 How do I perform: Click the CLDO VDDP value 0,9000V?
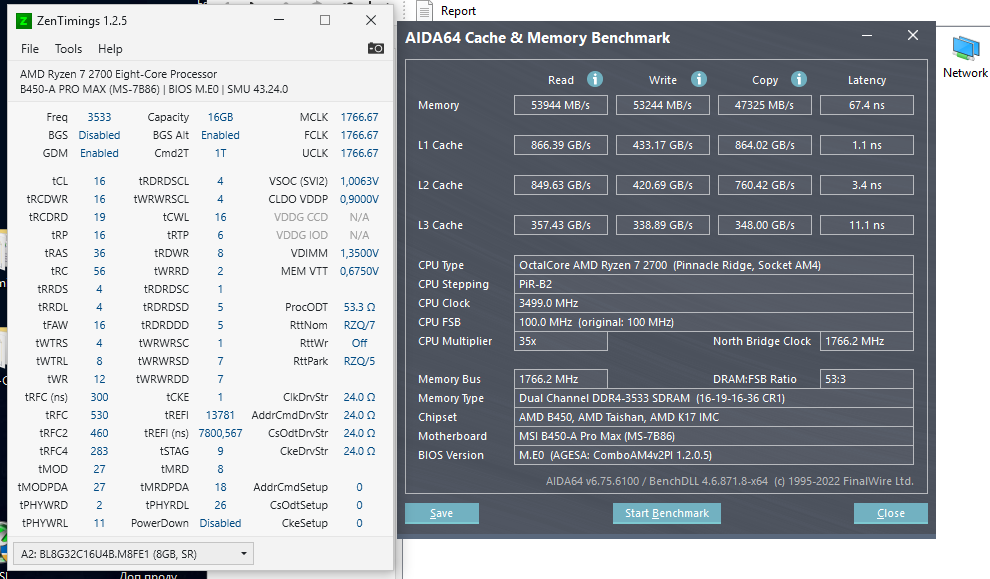tap(359, 199)
